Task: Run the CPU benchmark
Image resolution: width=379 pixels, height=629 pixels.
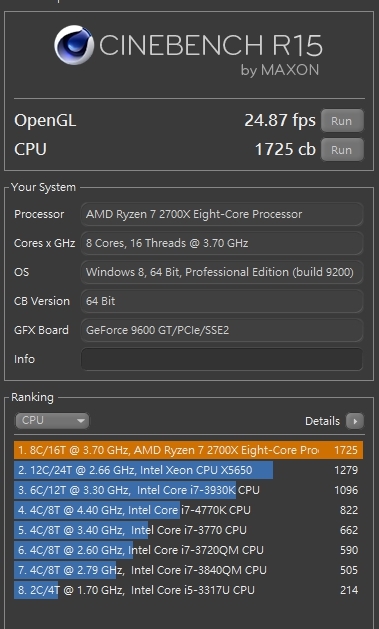Action: [342, 150]
